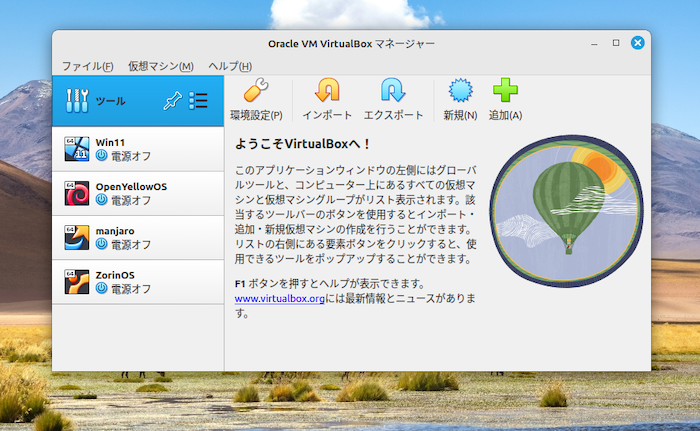Image resolution: width=700 pixels, height=431 pixels.
Task: Click 電源オフ status text under ZorinOS
Action: 131,289
